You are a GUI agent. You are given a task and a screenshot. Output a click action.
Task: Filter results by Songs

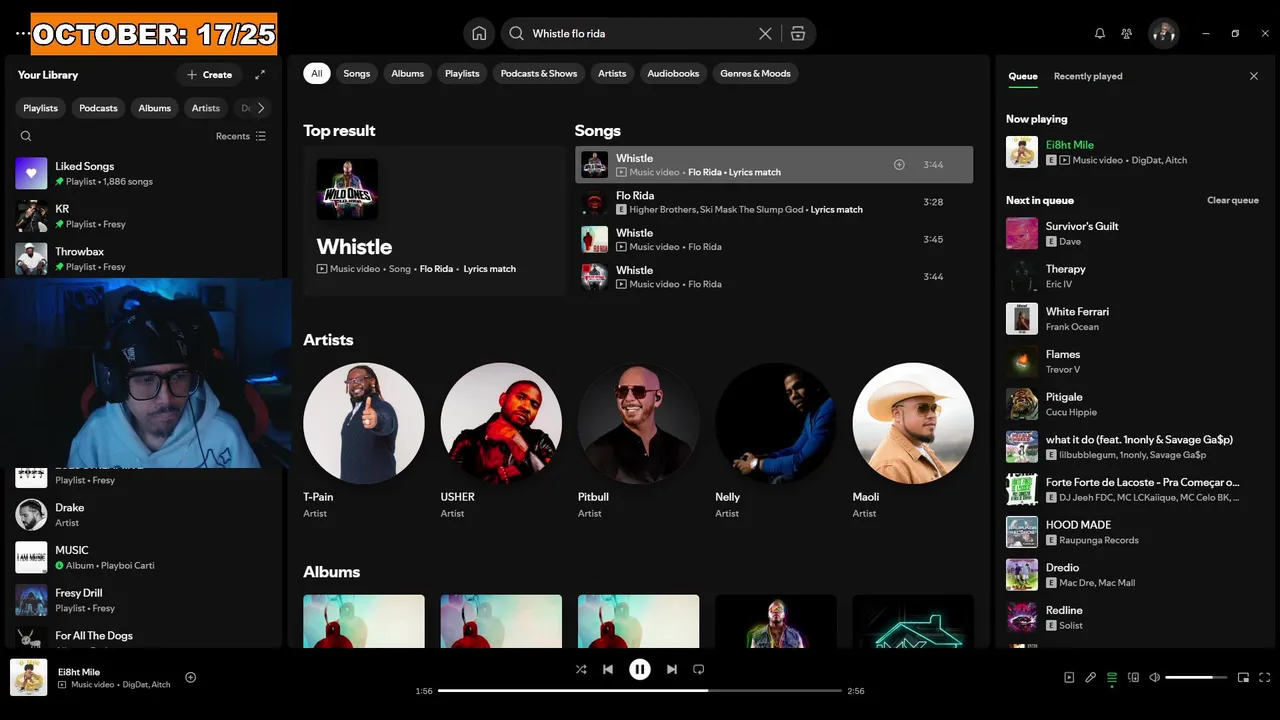point(357,73)
